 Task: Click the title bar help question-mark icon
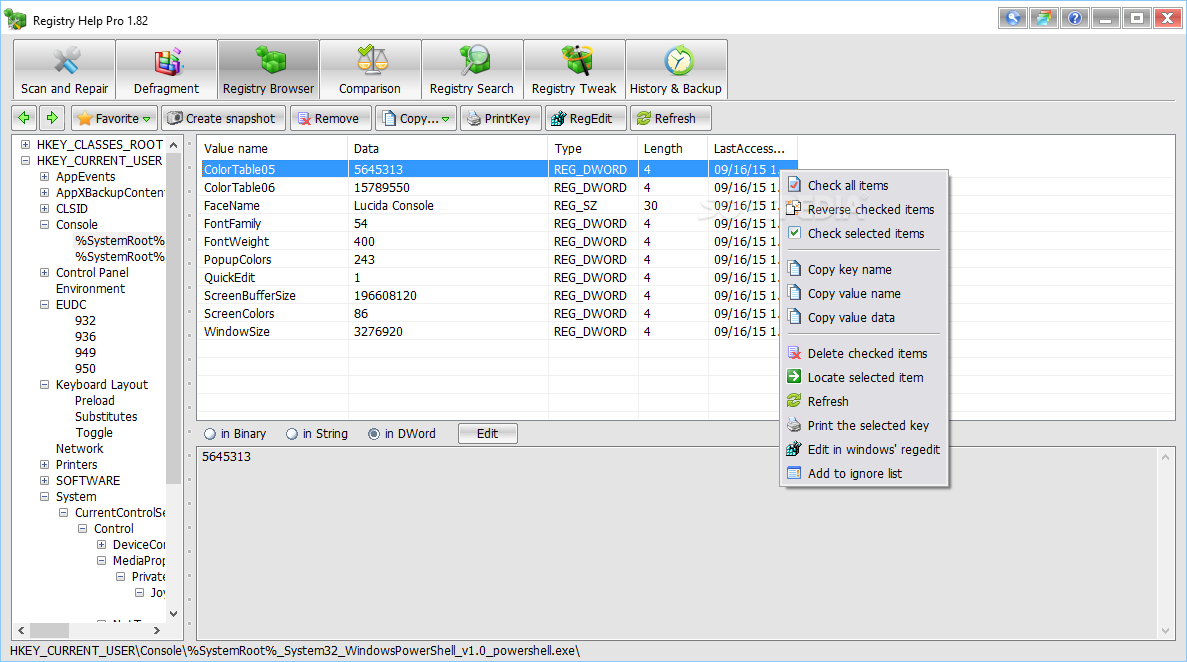[1074, 18]
